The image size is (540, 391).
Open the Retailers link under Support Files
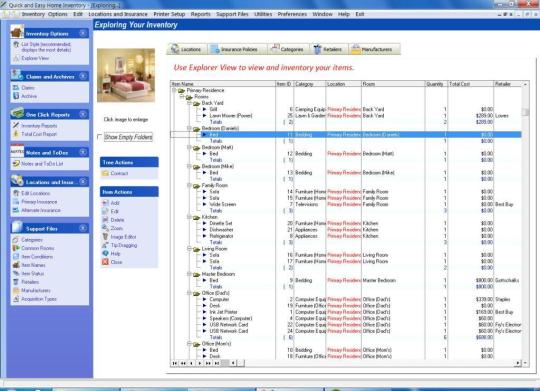point(30,282)
